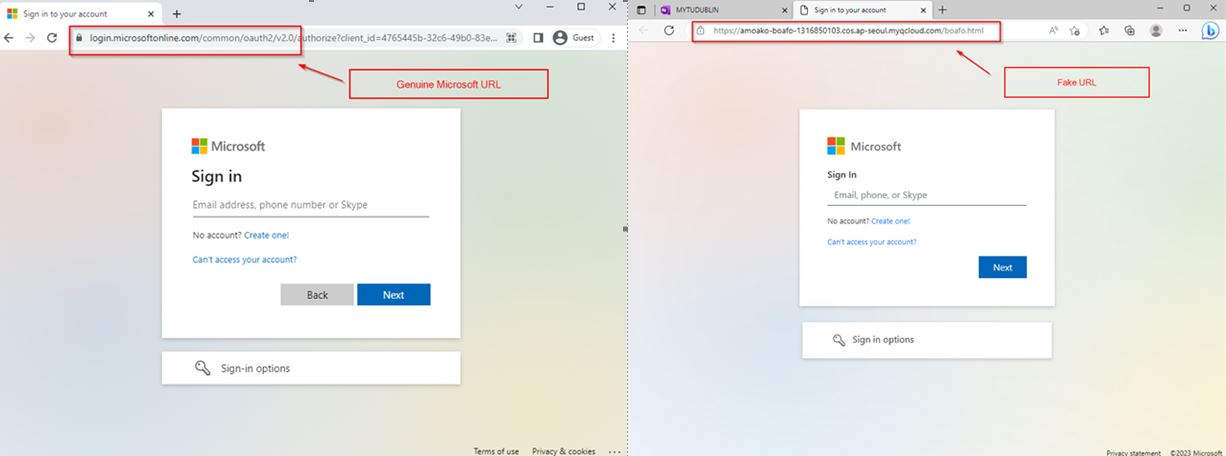The height and width of the screenshot is (456, 1226).
Task: Open a new tab in Edge
Action: (942, 9)
